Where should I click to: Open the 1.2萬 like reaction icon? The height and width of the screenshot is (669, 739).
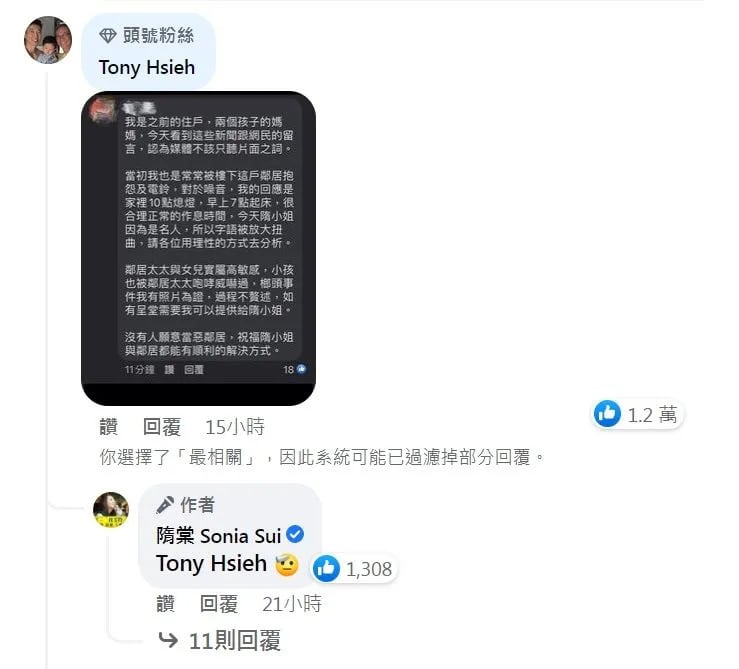[607, 413]
